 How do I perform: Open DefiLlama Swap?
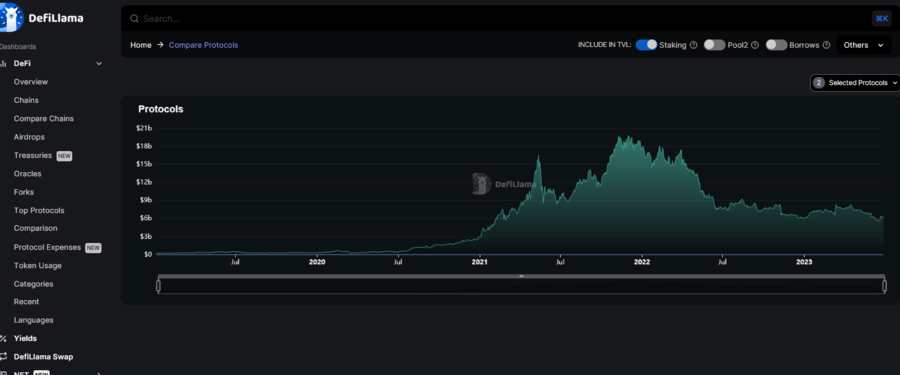coord(44,357)
